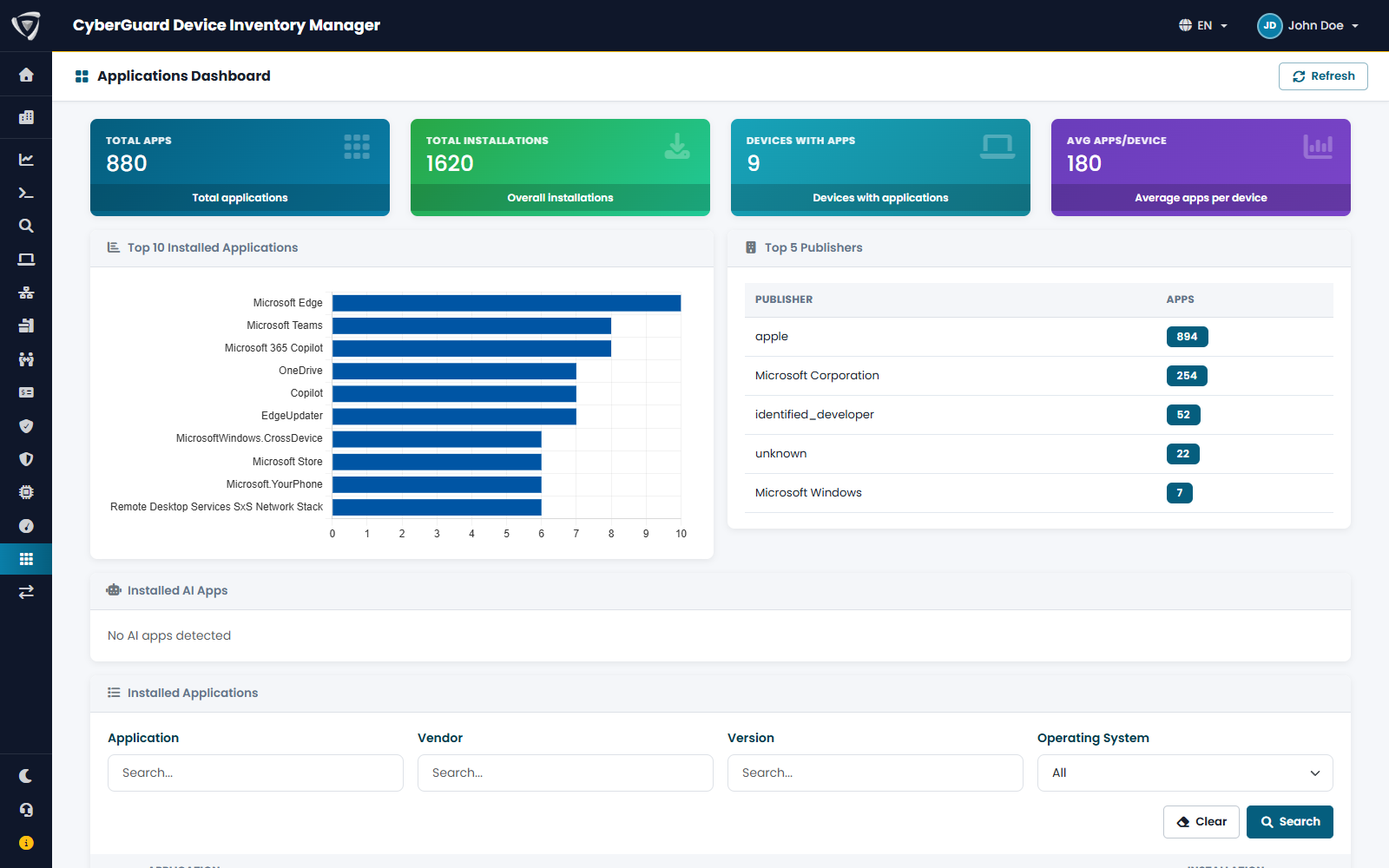The width and height of the screenshot is (1389, 868).
Task: Click the 52 badge for identified_developer
Action: [x=1183, y=415]
